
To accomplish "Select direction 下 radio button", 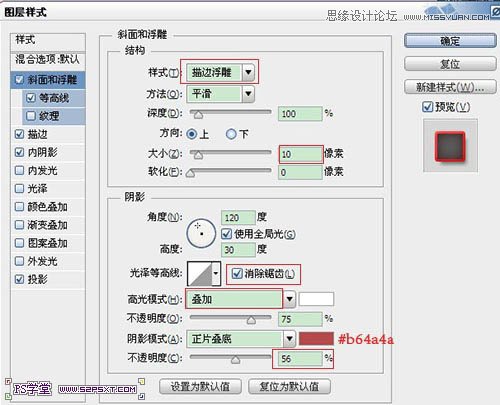I will click(231, 134).
